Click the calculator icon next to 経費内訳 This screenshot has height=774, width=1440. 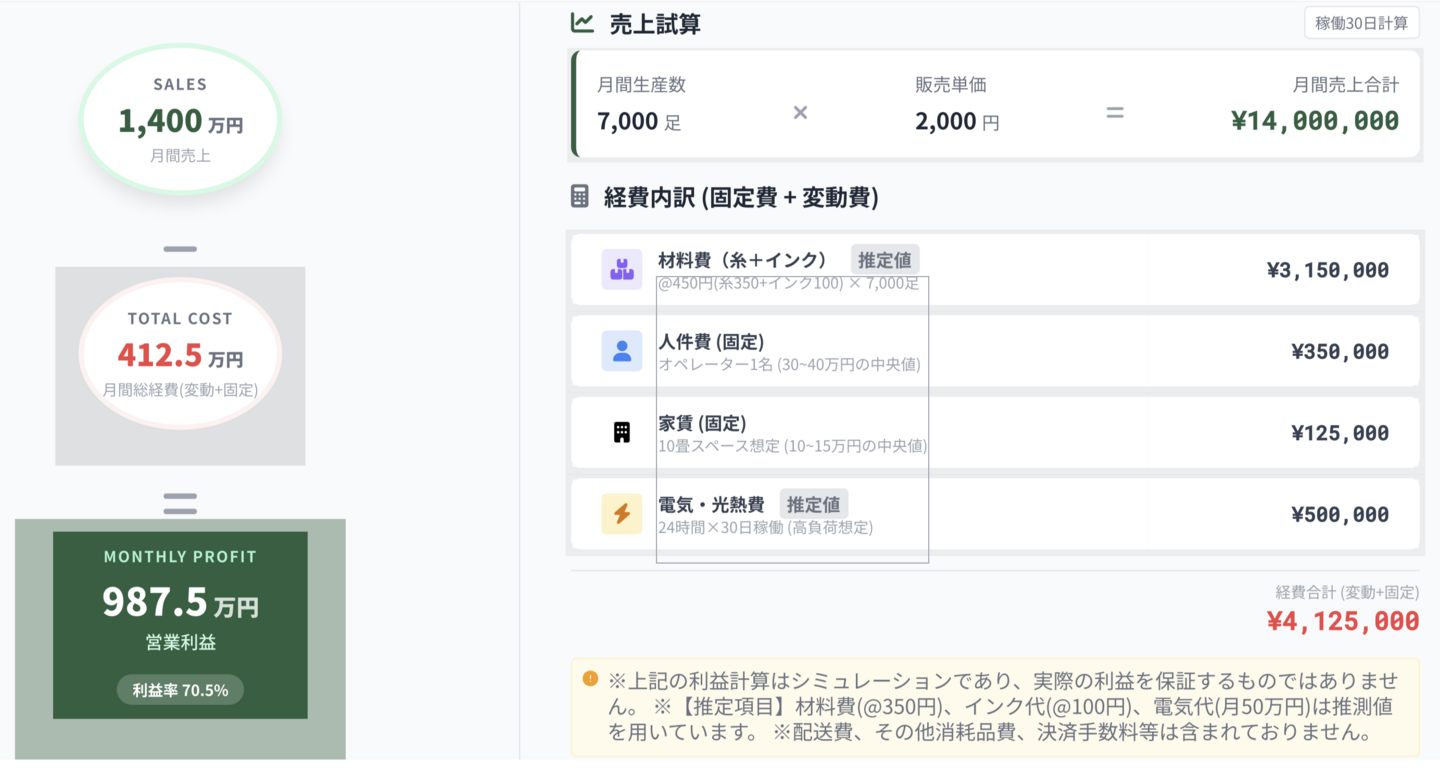coord(580,196)
